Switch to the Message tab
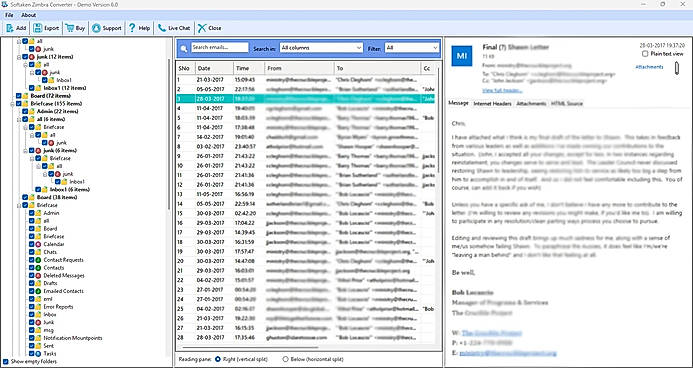The image size is (693, 368). 458,103
